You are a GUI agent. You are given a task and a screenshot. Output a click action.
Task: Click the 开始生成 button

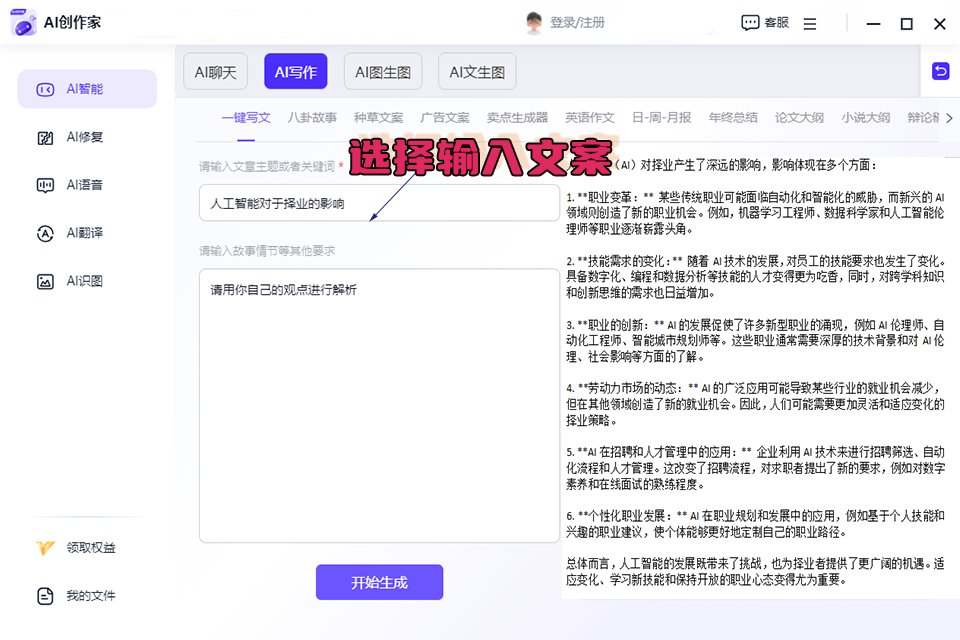click(379, 582)
